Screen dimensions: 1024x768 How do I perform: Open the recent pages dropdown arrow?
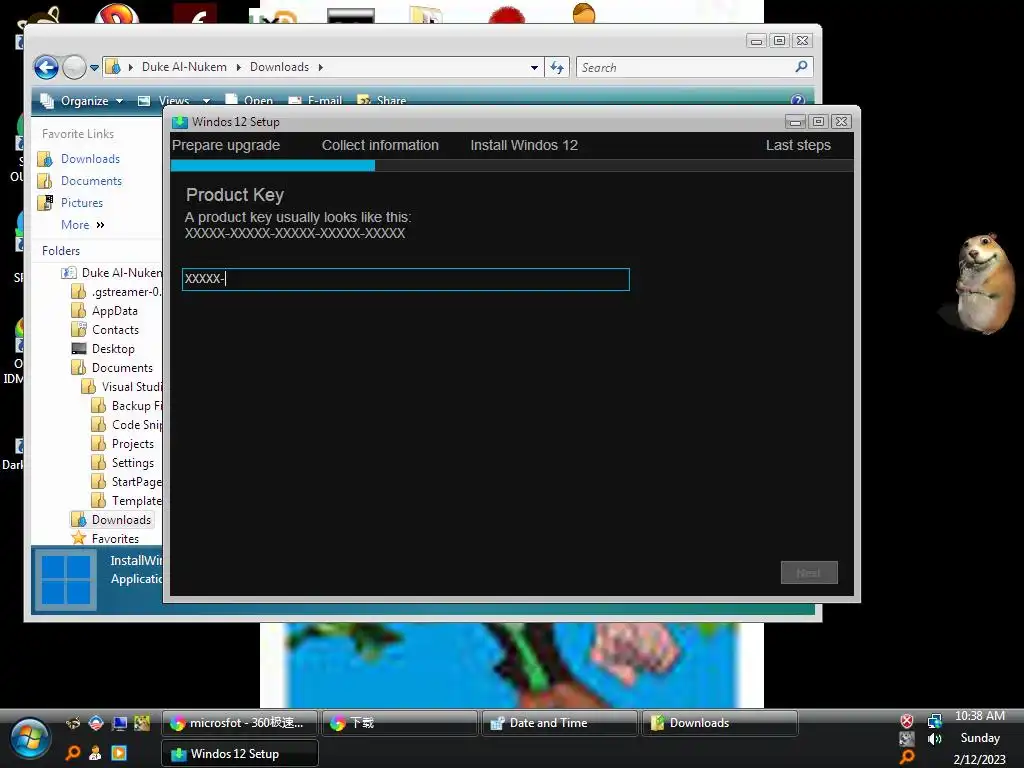coord(95,67)
